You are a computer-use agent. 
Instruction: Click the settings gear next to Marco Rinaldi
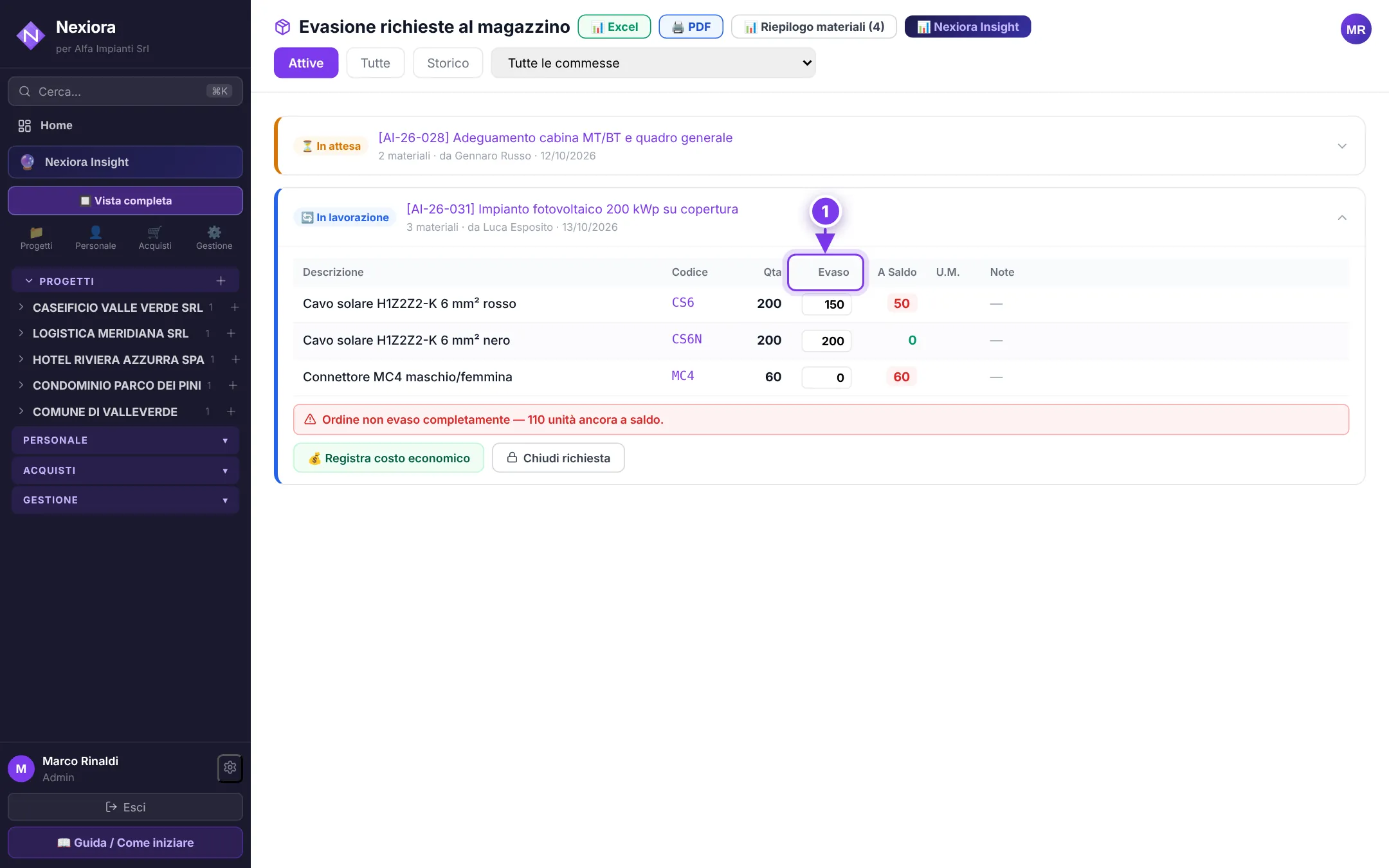230,768
